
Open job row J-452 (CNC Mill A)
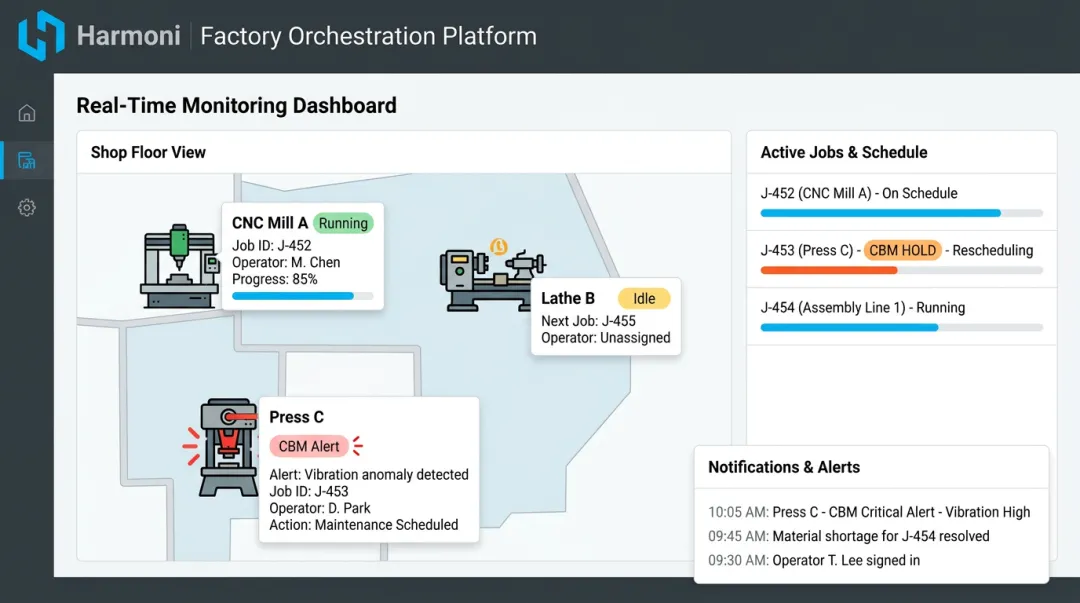pos(902,202)
